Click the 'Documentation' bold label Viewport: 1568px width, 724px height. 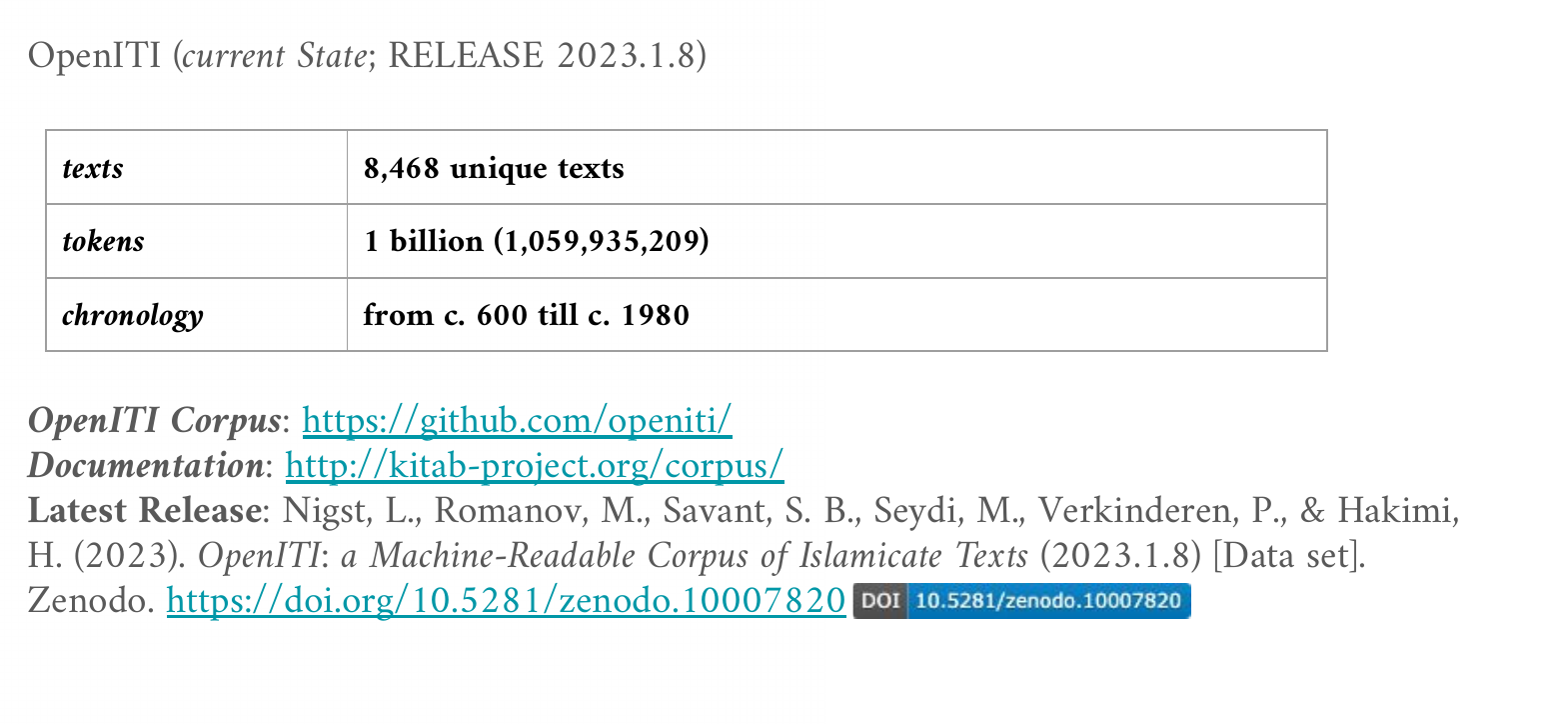coord(146,465)
